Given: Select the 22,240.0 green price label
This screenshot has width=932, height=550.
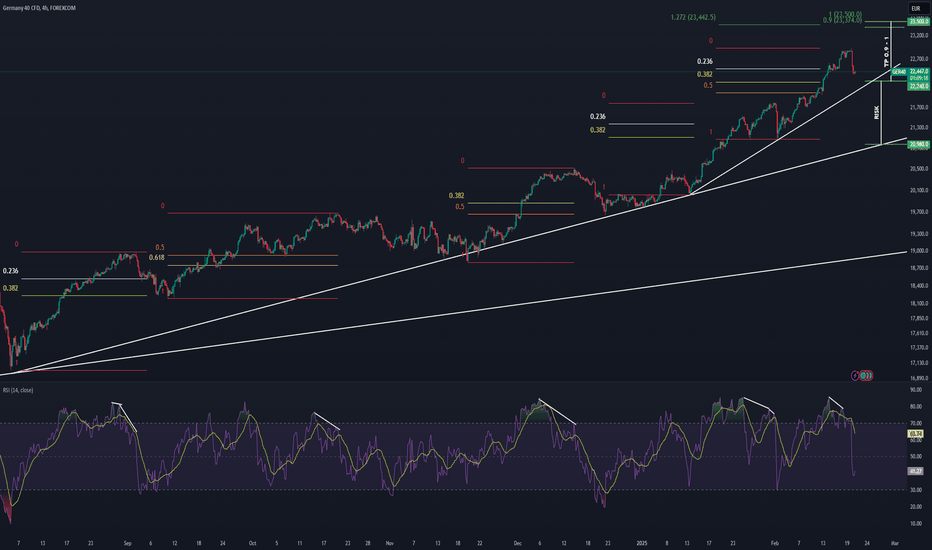Looking at the screenshot, I should click(x=919, y=86).
